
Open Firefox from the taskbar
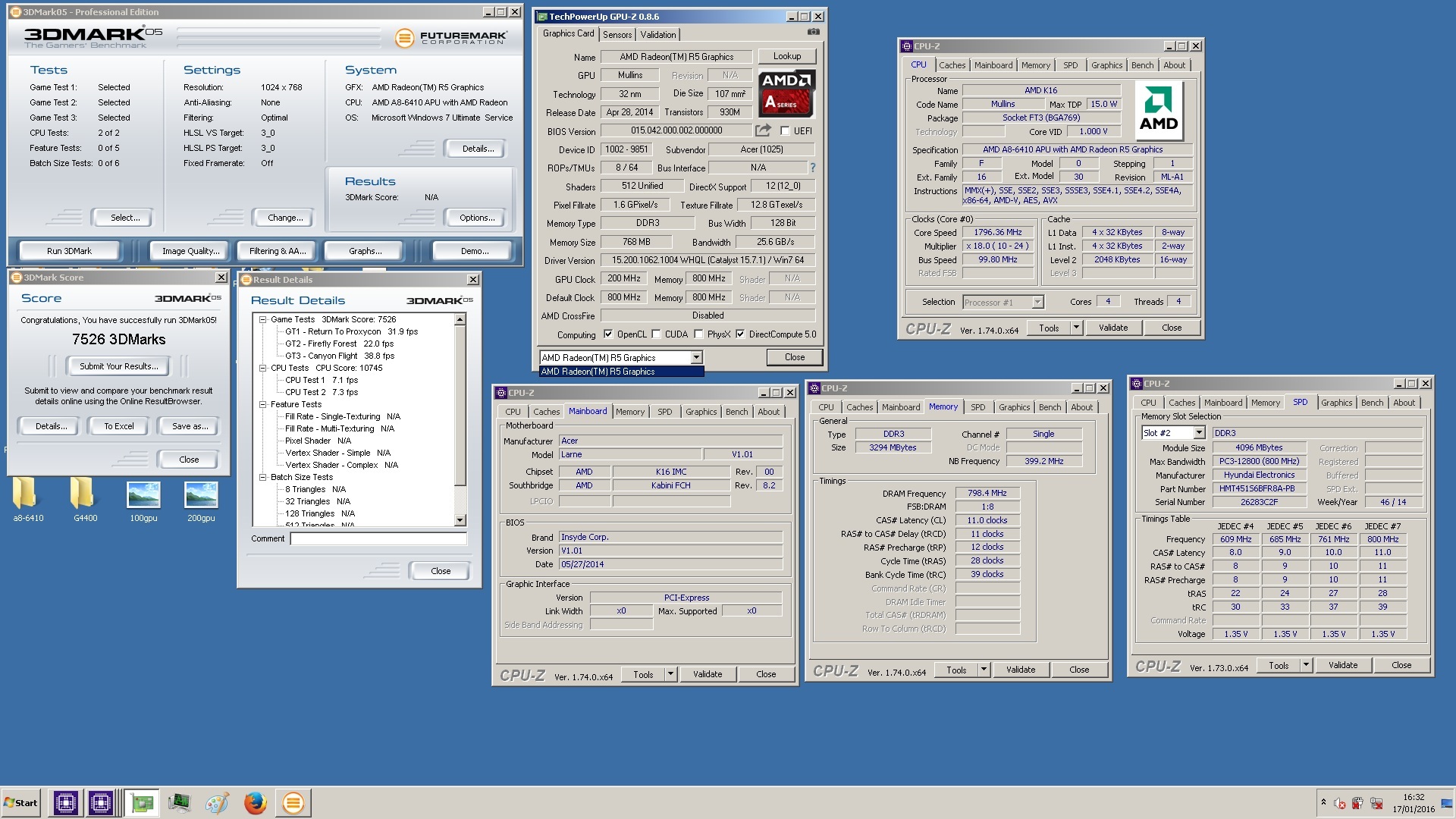pyautogui.click(x=255, y=802)
